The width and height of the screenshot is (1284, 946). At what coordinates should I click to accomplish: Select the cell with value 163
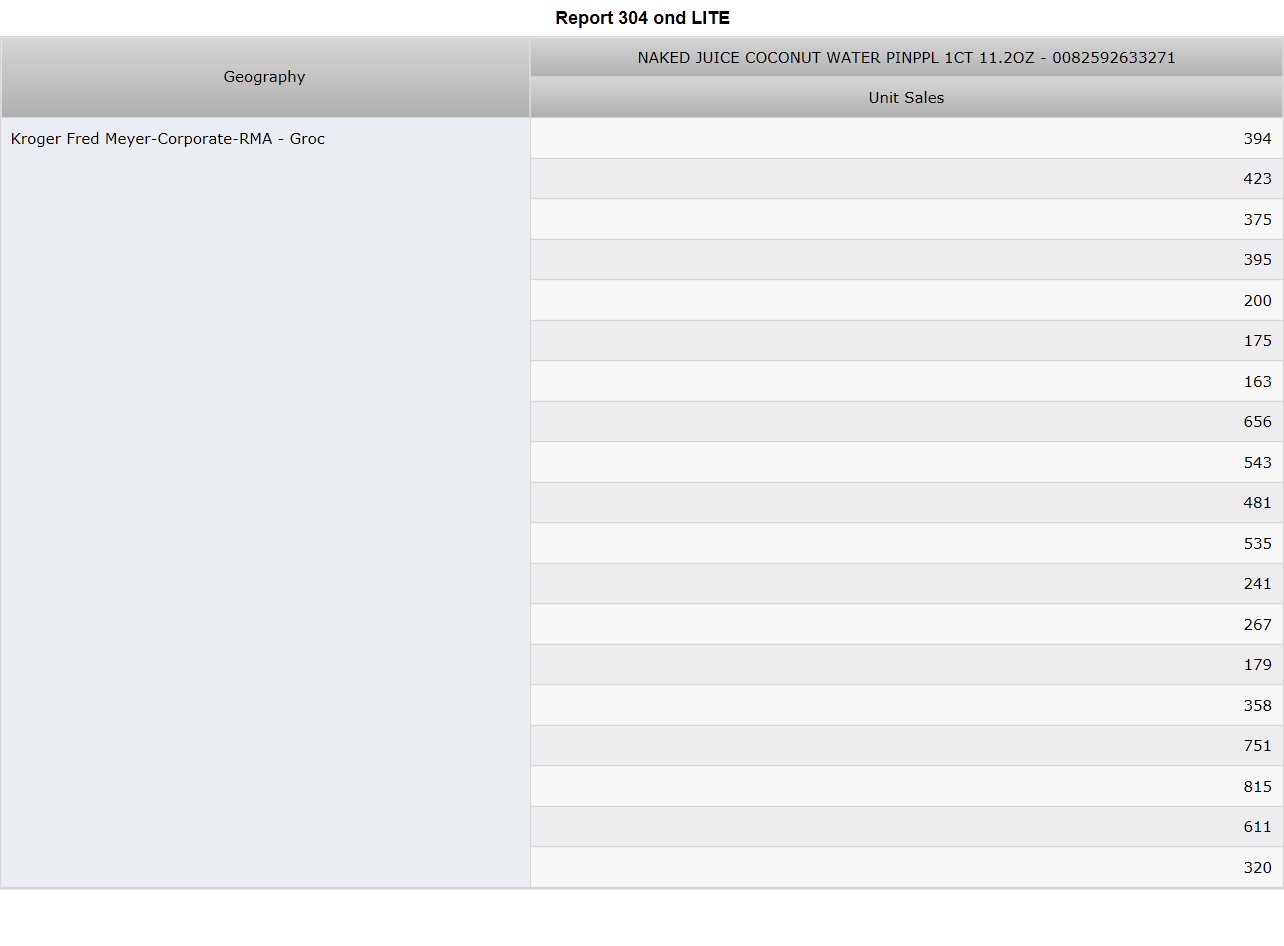(906, 381)
